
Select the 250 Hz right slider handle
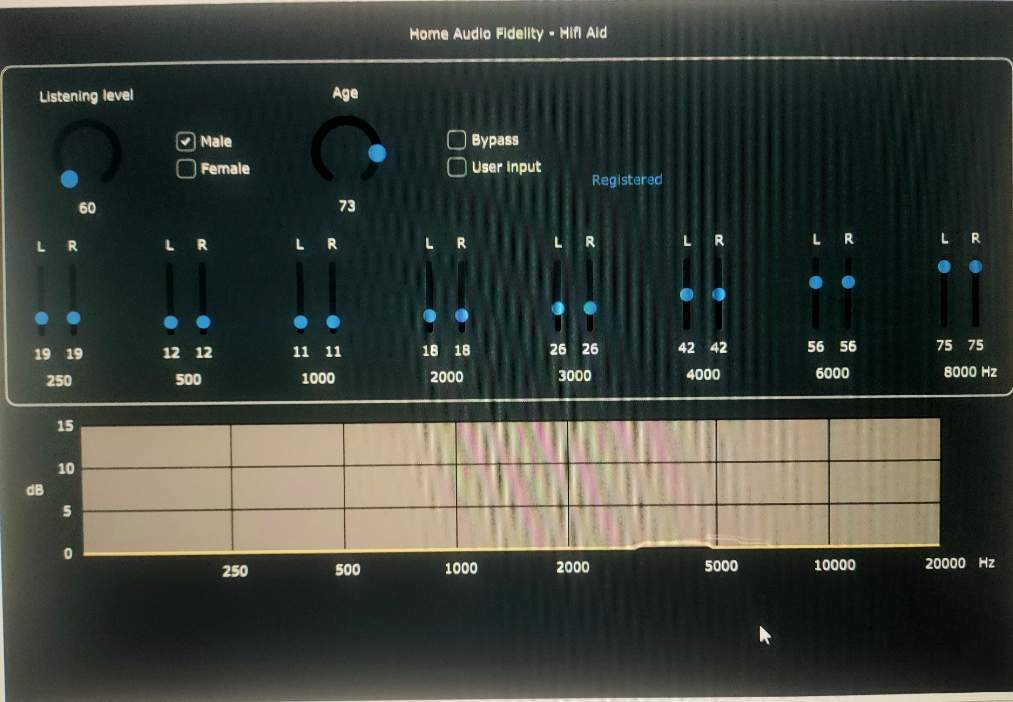click(74, 318)
